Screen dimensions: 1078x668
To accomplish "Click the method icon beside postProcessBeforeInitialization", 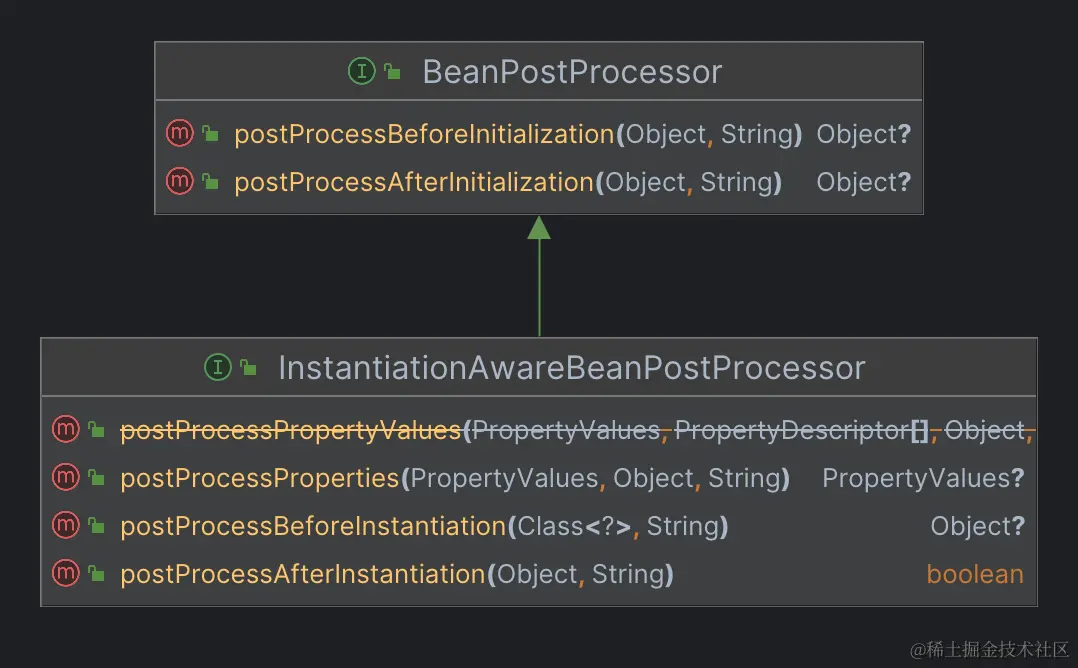I will [179, 133].
